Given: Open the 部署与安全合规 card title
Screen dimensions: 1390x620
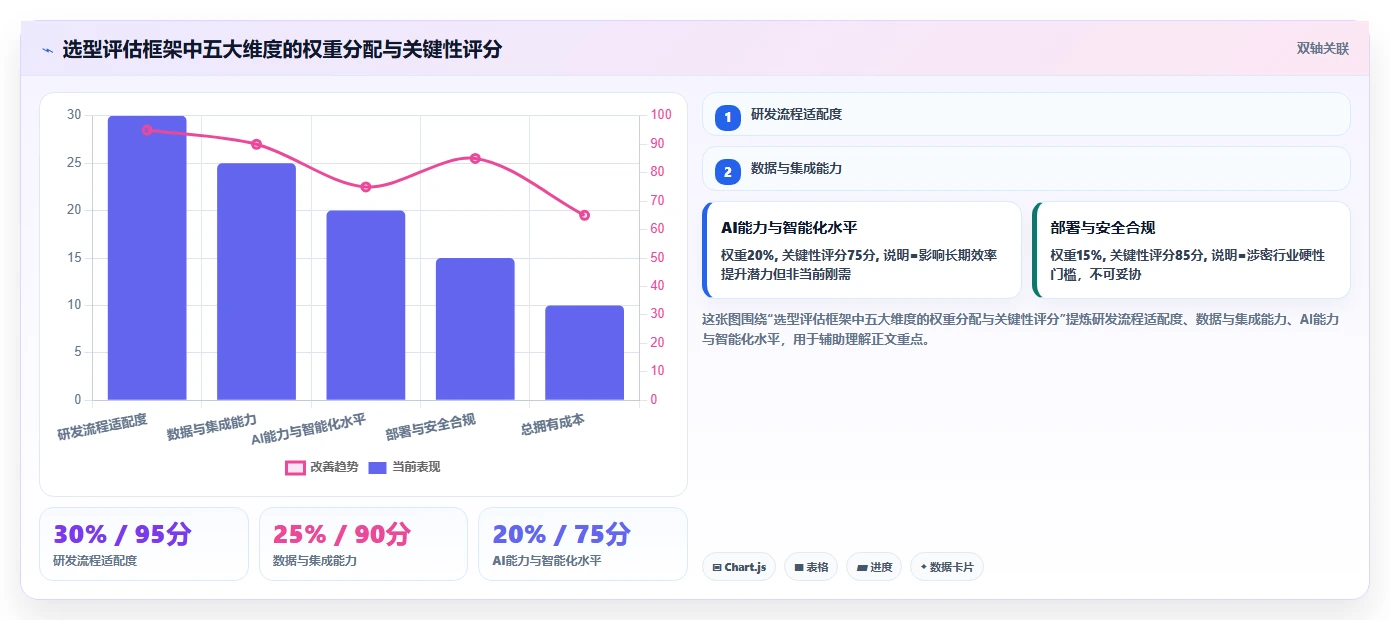Looking at the screenshot, I should click(x=1103, y=228).
